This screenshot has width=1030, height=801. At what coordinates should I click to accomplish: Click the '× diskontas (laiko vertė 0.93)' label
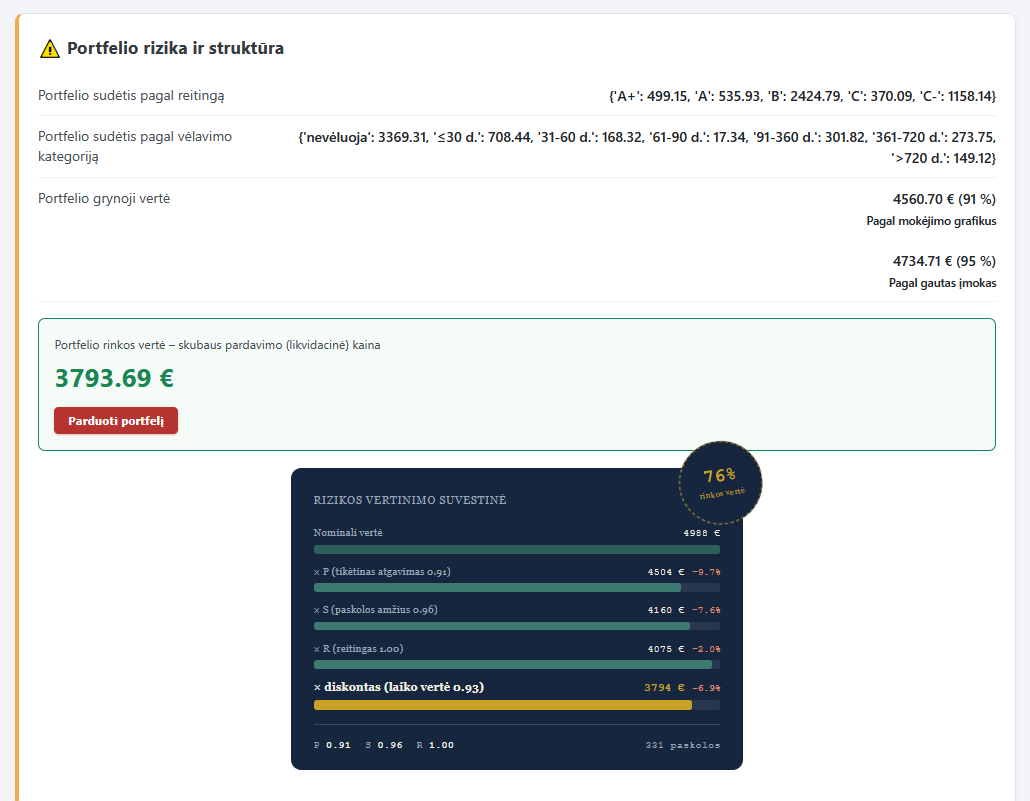[x=399, y=687]
